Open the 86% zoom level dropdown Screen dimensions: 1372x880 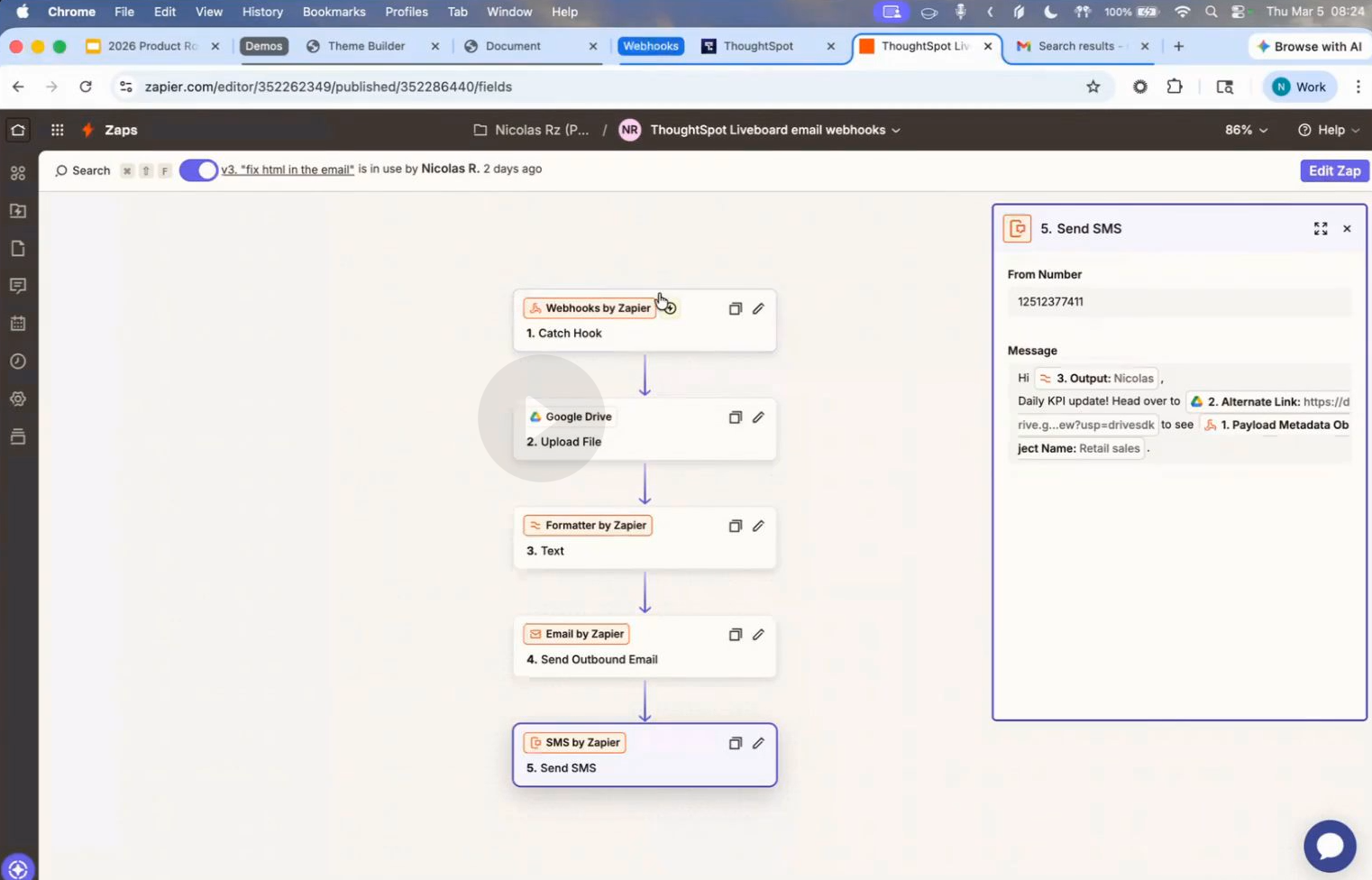[1246, 130]
